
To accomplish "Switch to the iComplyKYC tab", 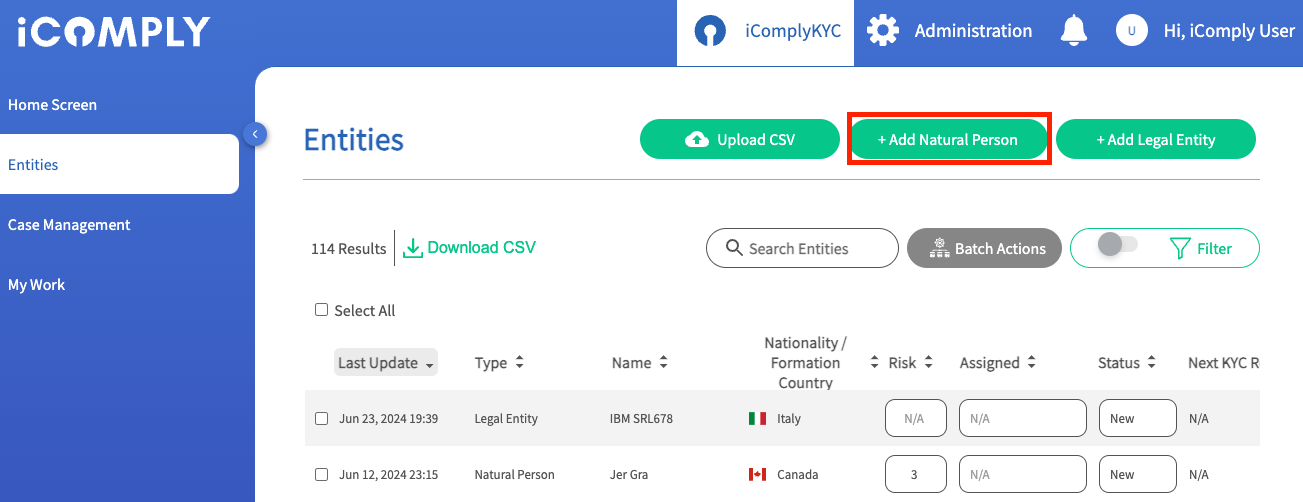I will pyautogui.click(x=765, y=33).
